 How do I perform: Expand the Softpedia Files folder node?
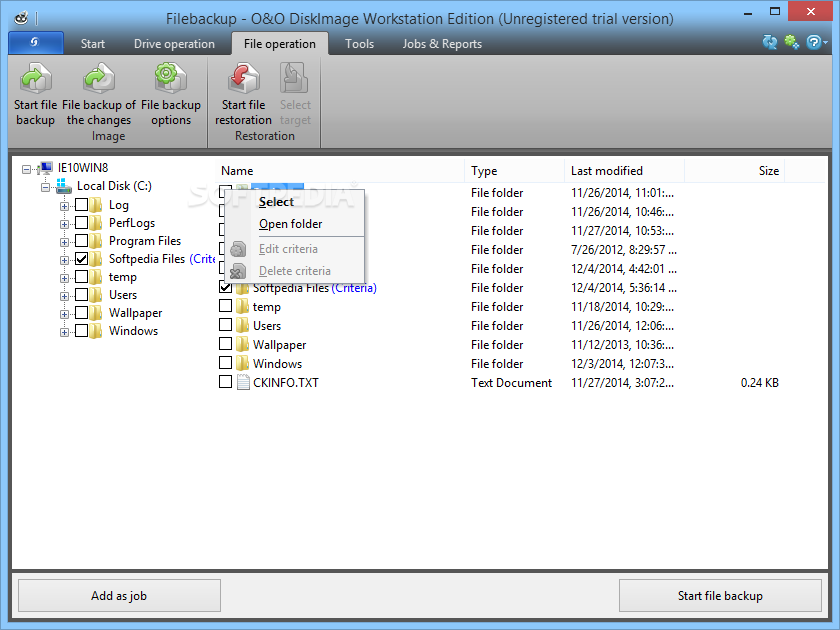64,260
